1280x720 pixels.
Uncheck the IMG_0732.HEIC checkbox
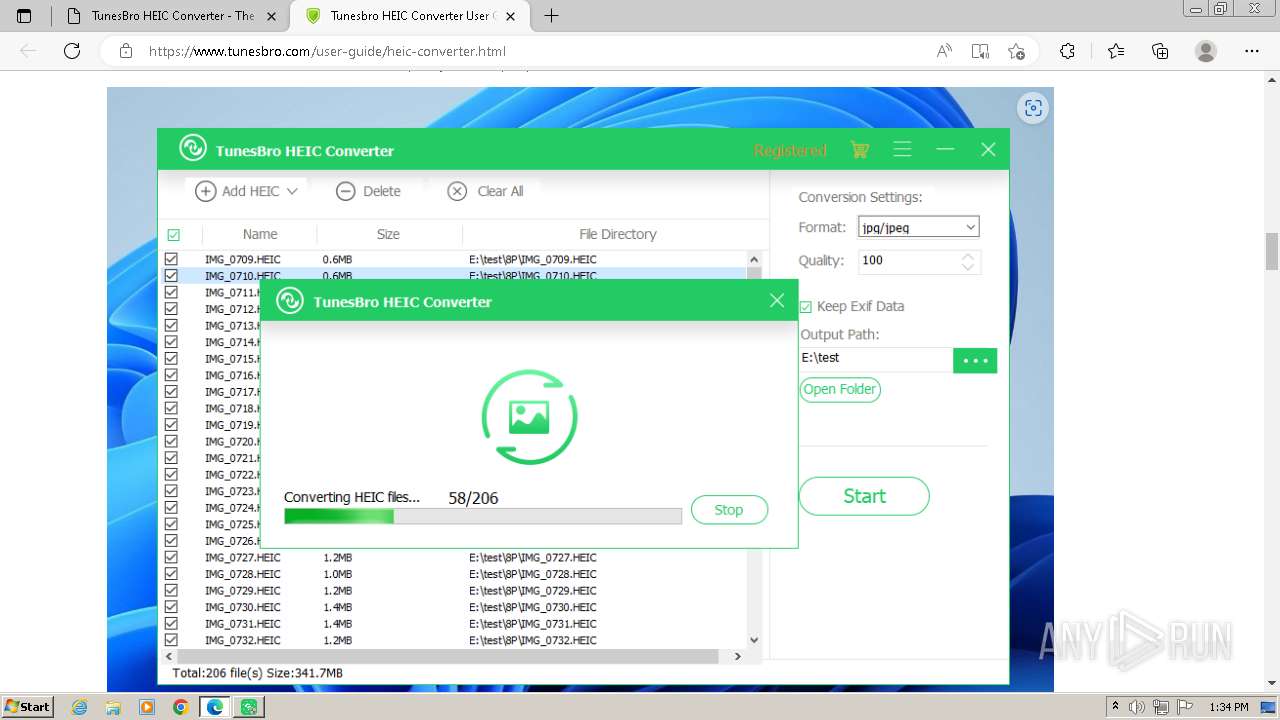point(171,640)
